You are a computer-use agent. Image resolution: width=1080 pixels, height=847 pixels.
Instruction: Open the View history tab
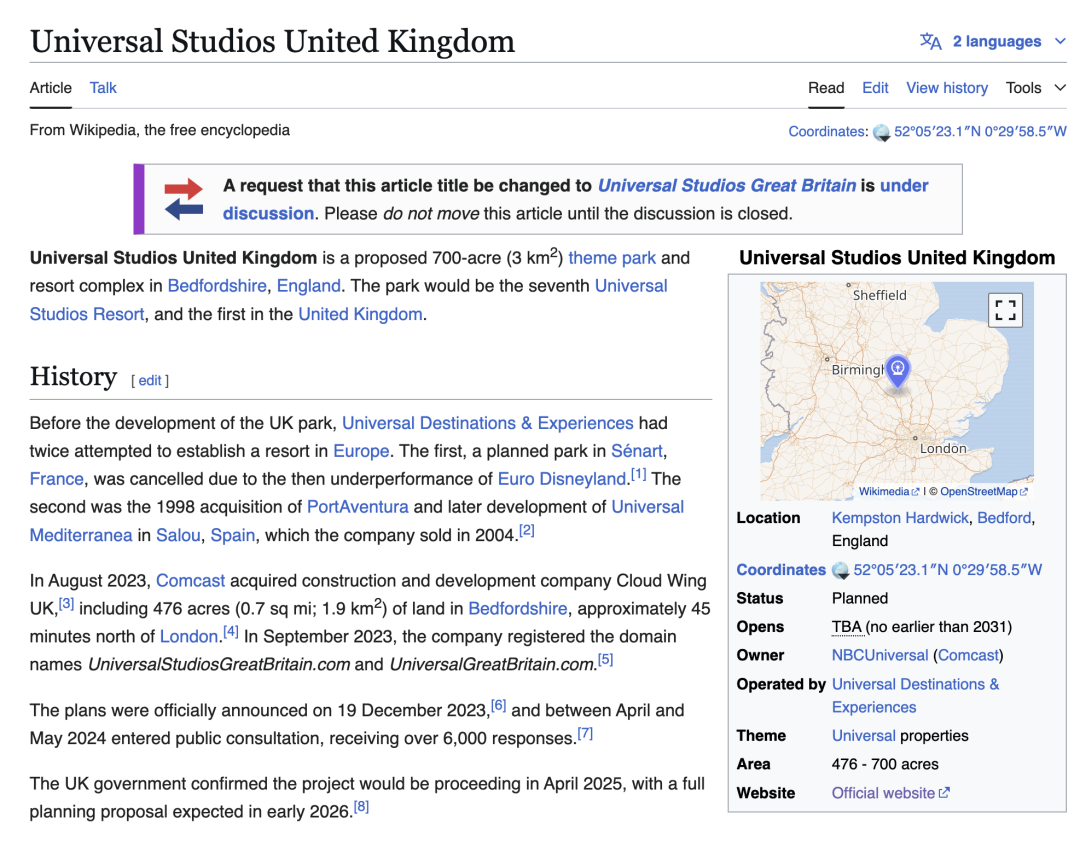(x=947, y=88)
